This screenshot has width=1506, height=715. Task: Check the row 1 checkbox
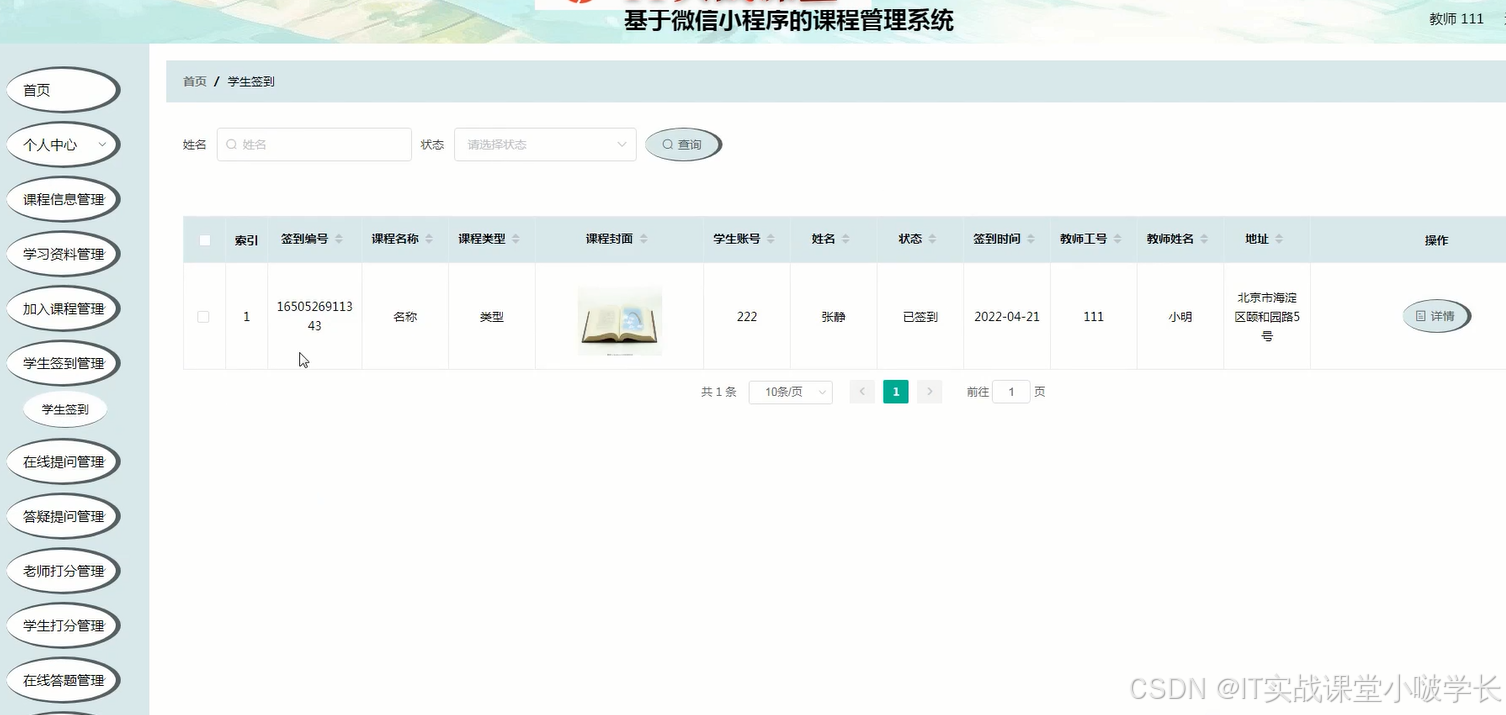203,317
